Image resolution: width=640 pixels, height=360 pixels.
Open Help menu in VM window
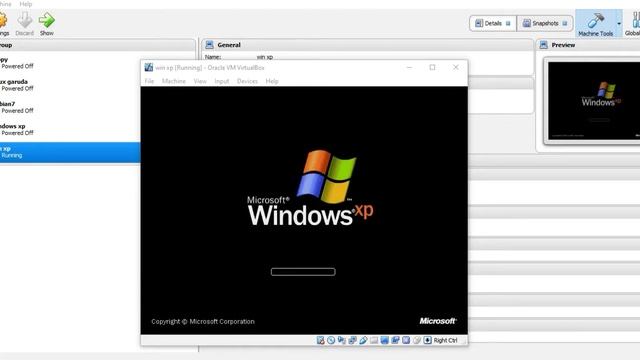[x=272, y=81]
